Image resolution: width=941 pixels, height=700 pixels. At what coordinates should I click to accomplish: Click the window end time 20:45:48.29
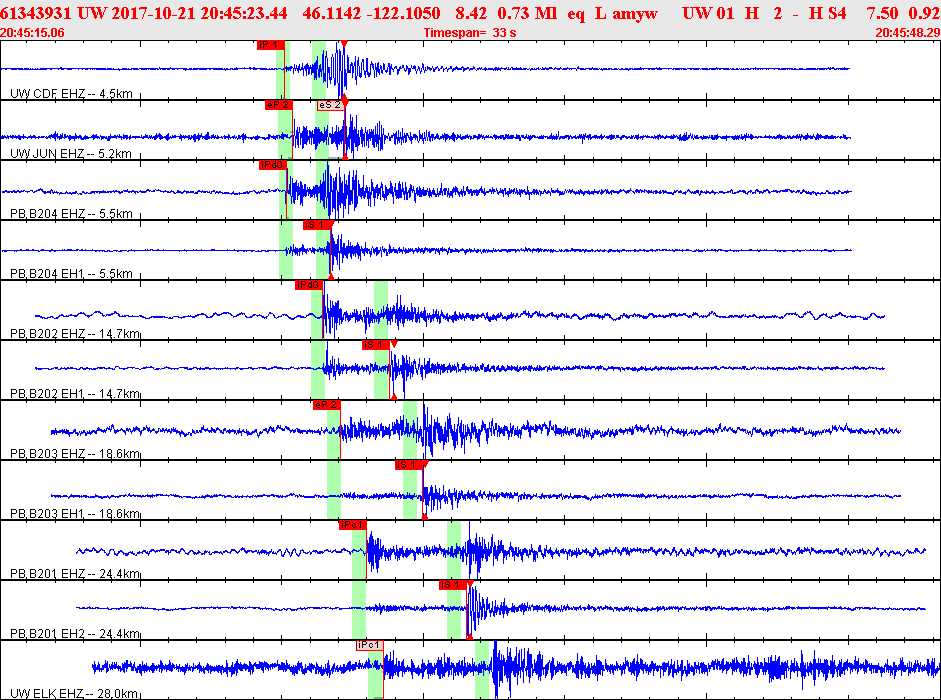point(907,32)
